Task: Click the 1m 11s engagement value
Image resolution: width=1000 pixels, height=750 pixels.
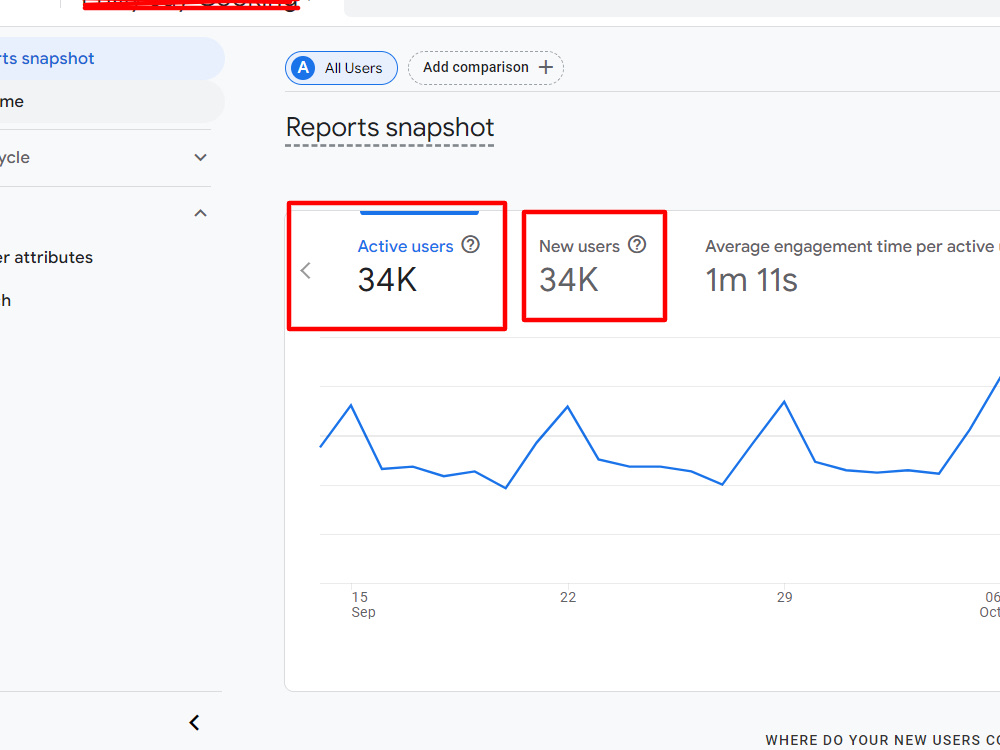Action: click(751, 280)
